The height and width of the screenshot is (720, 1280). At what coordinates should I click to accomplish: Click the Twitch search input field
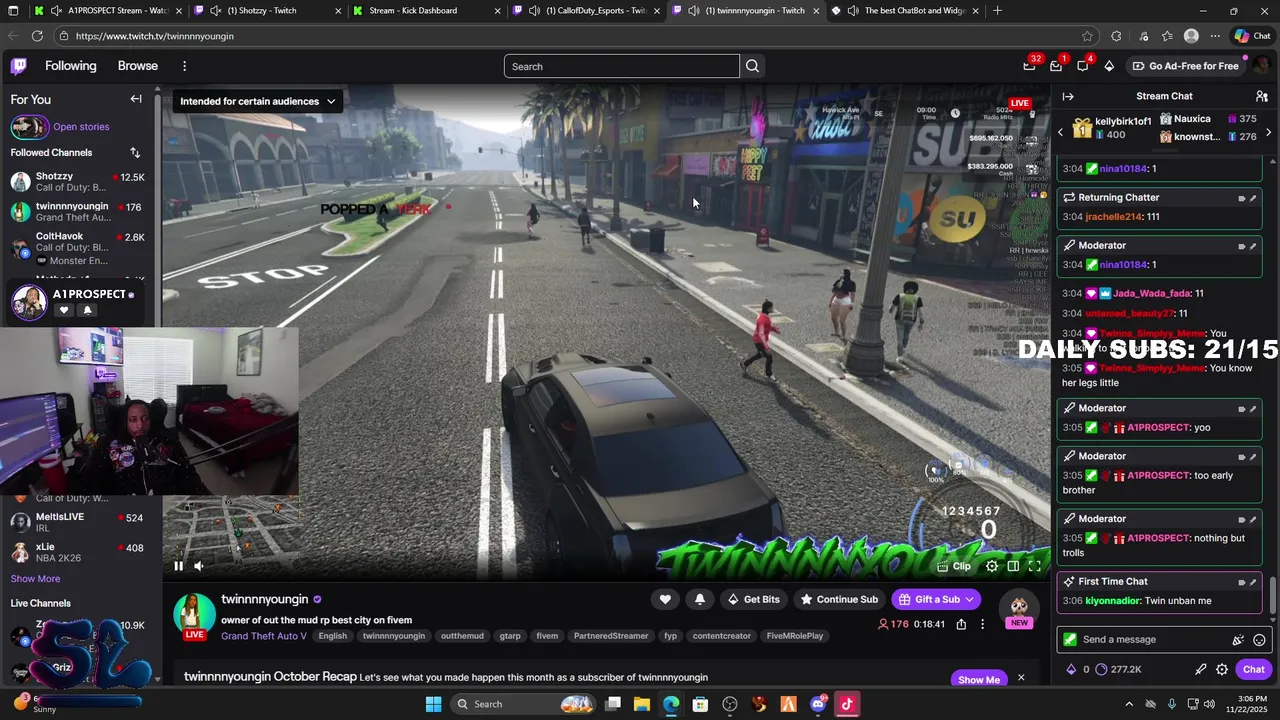coord(621,66)
